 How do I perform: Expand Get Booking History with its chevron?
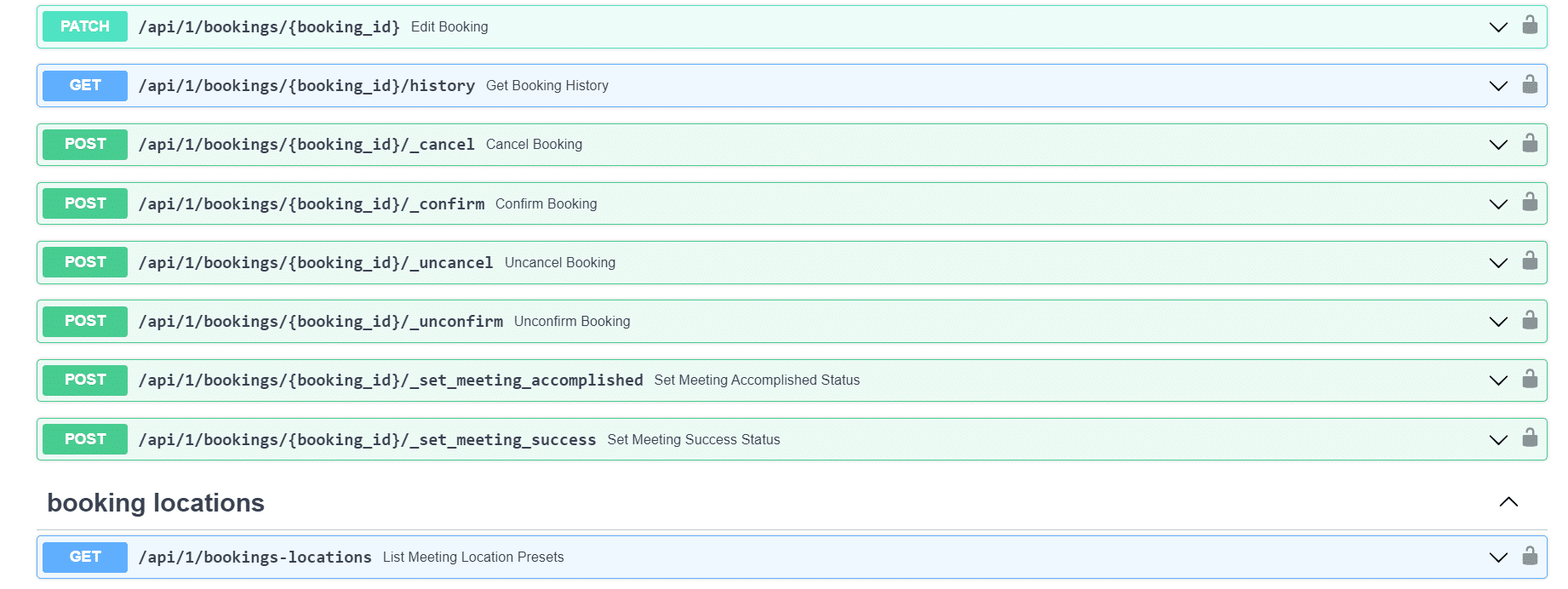click(x=1498, y=86)
